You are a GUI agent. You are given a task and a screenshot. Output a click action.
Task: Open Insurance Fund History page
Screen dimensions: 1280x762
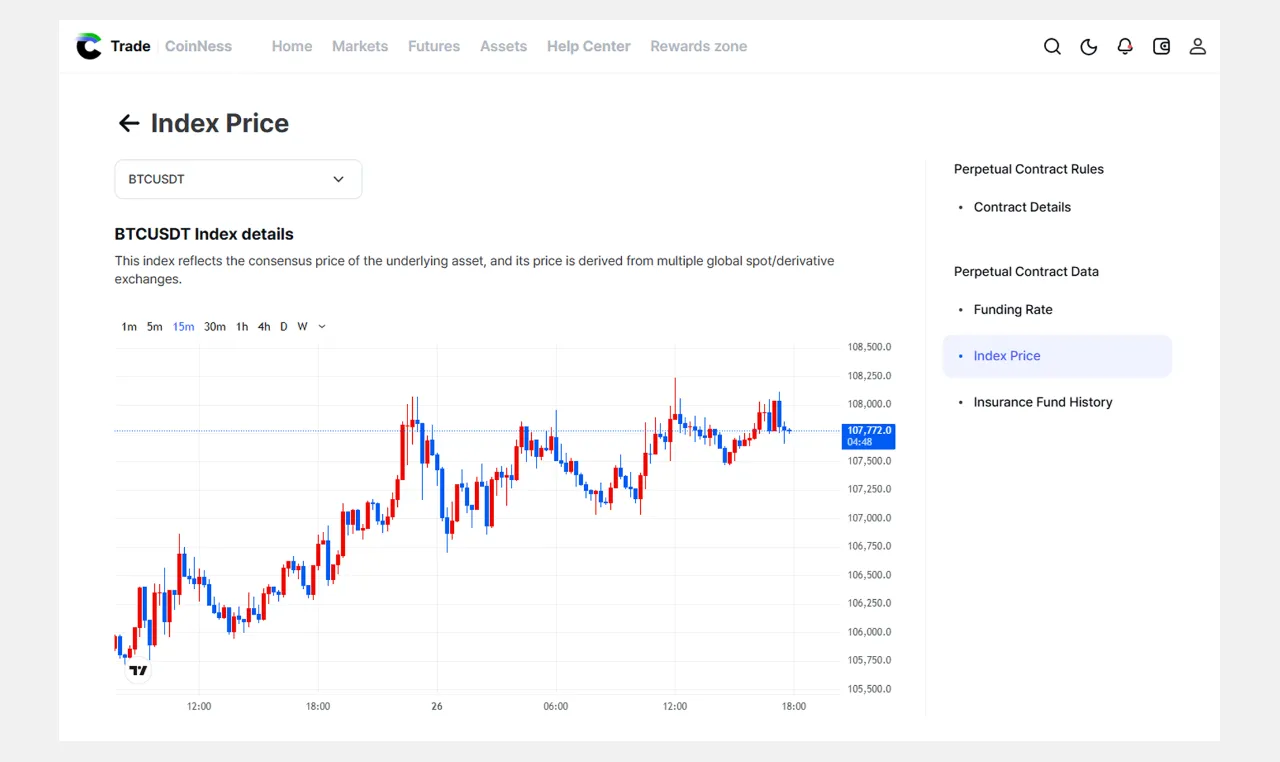click(1043, 402)
